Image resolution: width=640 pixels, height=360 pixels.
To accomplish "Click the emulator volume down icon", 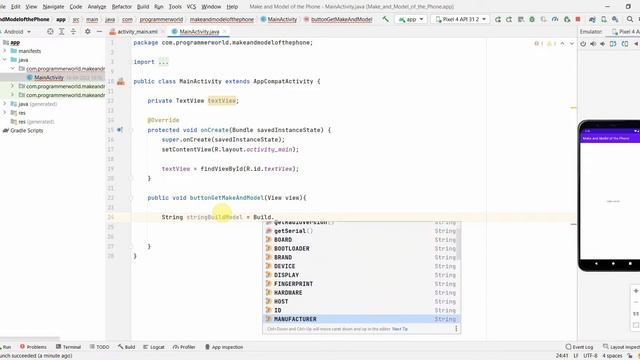I will coord(603,44).
